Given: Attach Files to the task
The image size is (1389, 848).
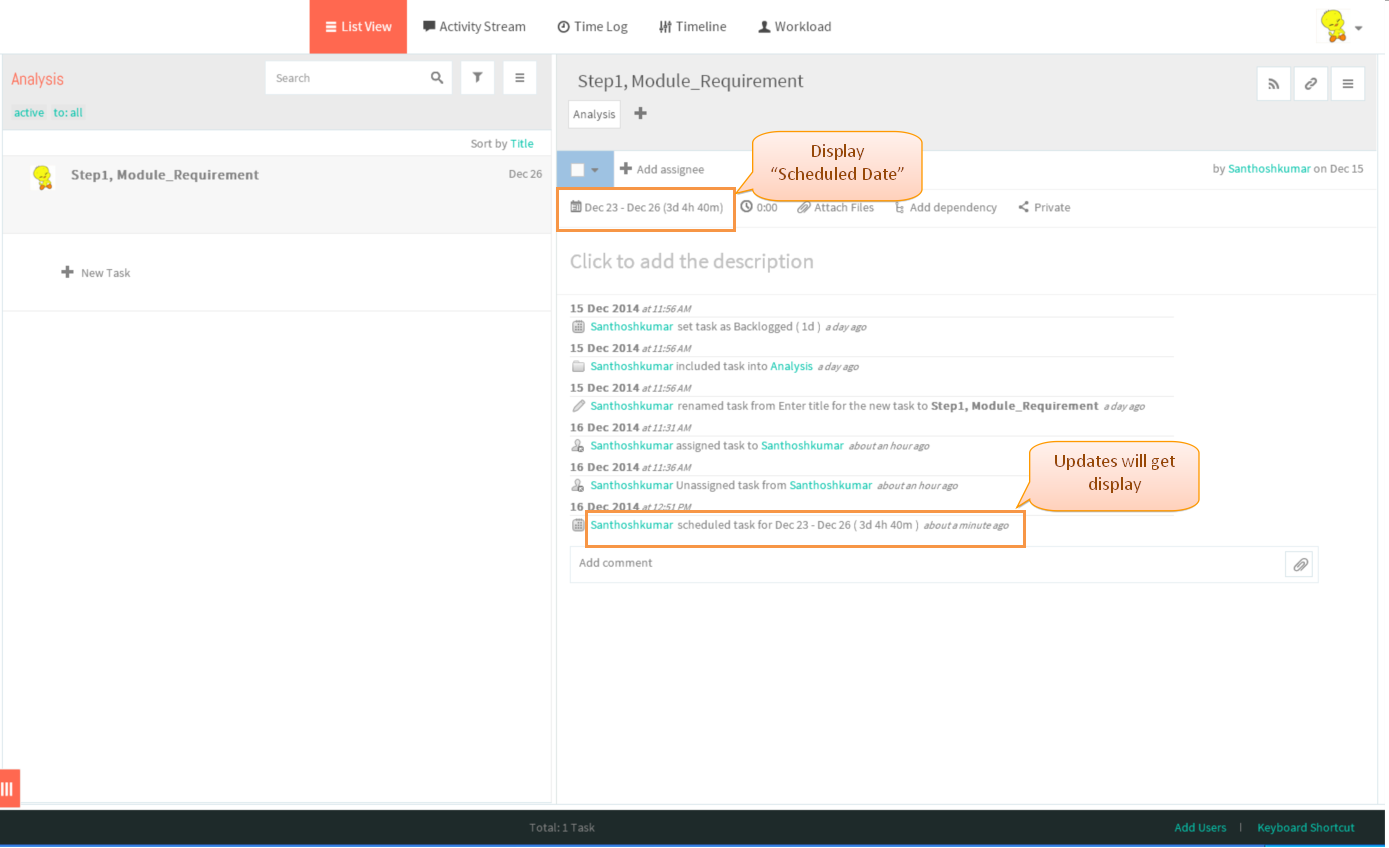Looking at the screenshot, I should (x=836, y=208).
